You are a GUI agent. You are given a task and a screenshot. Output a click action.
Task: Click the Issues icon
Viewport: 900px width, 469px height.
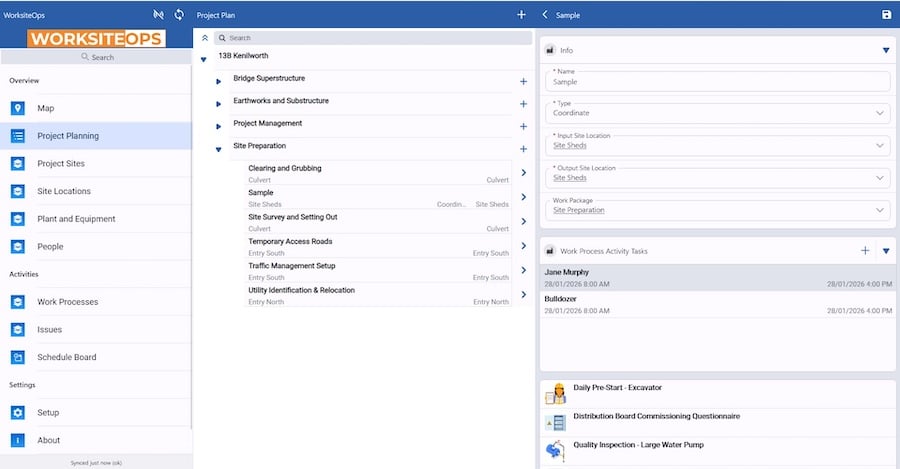pos(18,330)
